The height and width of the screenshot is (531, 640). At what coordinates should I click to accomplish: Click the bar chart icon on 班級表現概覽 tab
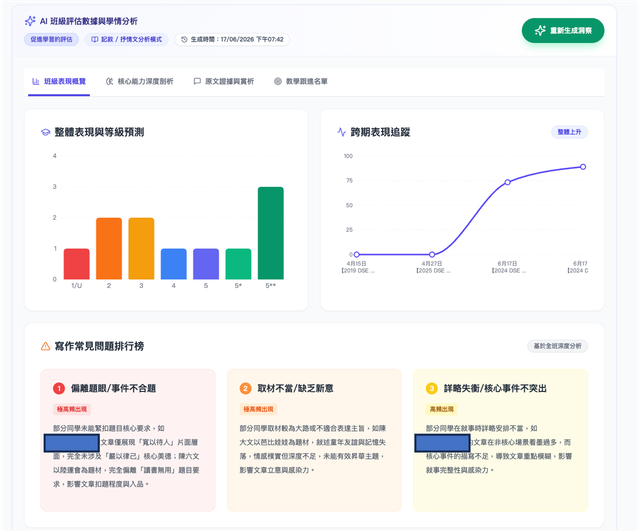tap(36, 82)
